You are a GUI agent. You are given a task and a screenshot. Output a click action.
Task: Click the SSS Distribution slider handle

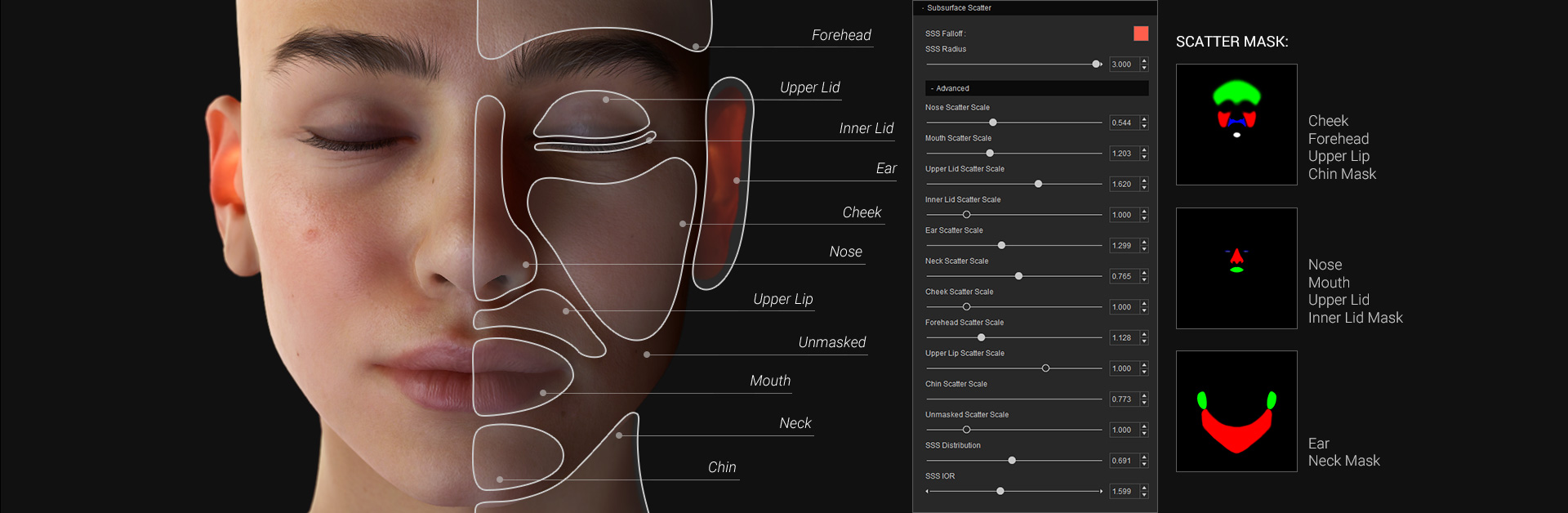click(1013, 461)
